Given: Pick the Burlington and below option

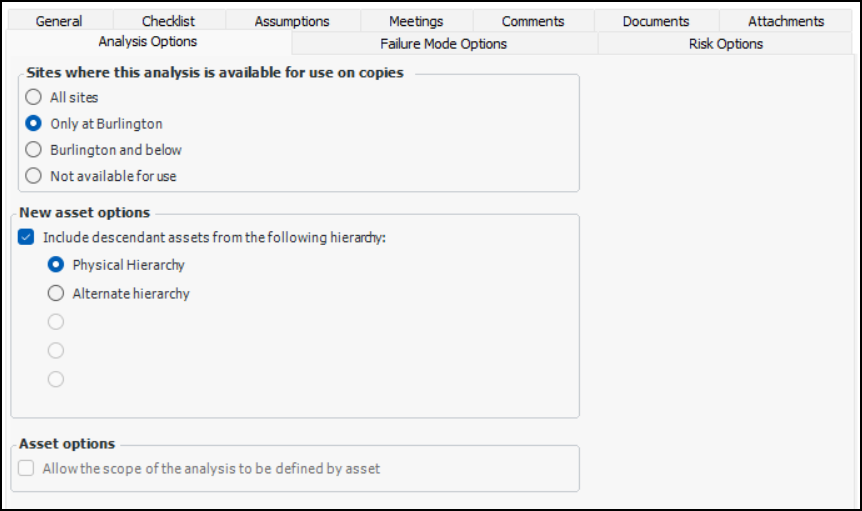Looking at the screenshot, I should [34, 150].
